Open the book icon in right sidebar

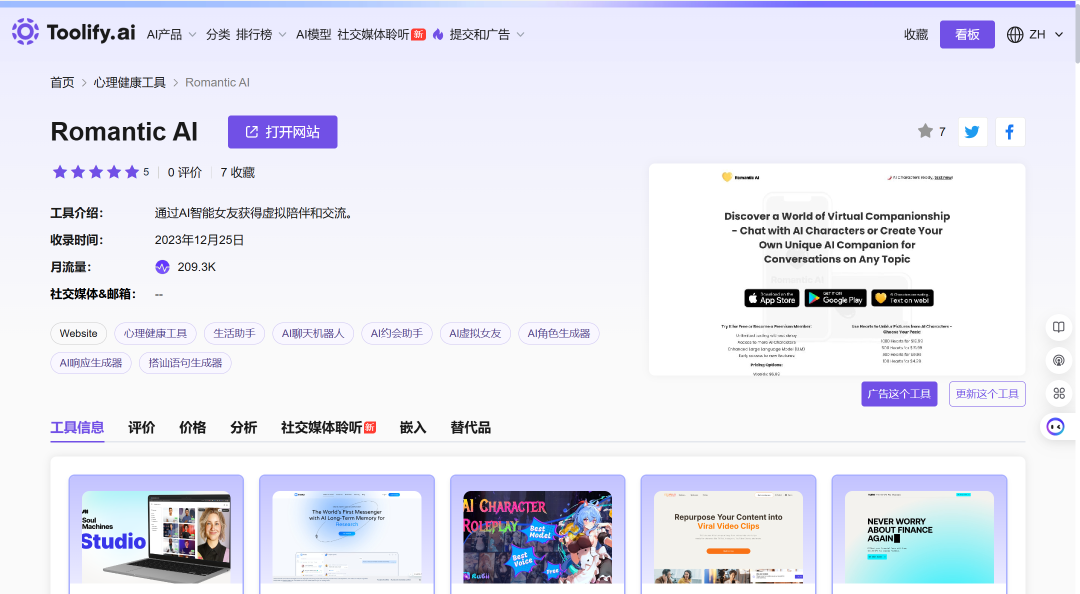pyautogui.click(x=1059, y=327)
